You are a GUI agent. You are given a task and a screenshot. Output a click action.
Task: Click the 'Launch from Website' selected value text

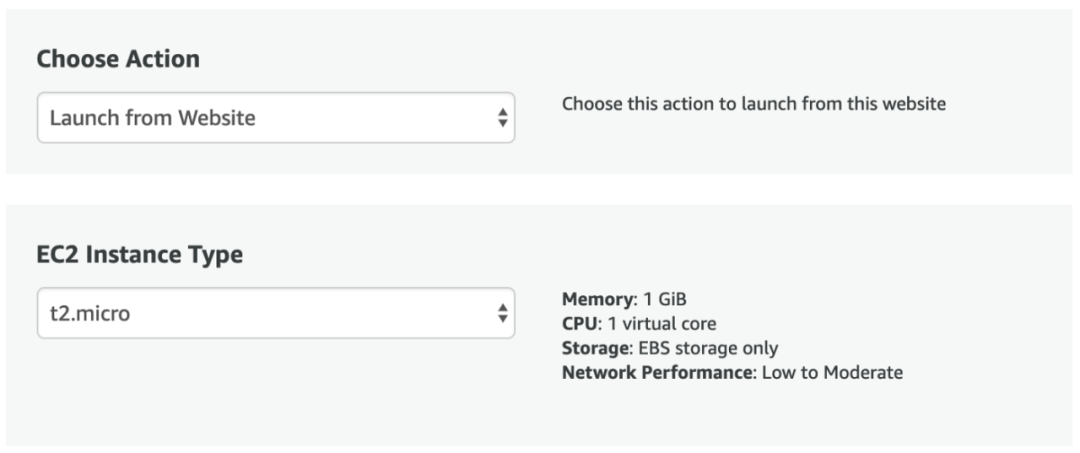click(152, 118)
